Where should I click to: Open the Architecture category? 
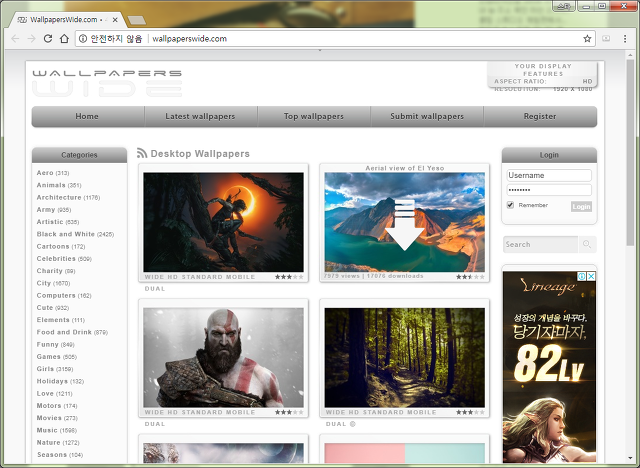(68, 197)
